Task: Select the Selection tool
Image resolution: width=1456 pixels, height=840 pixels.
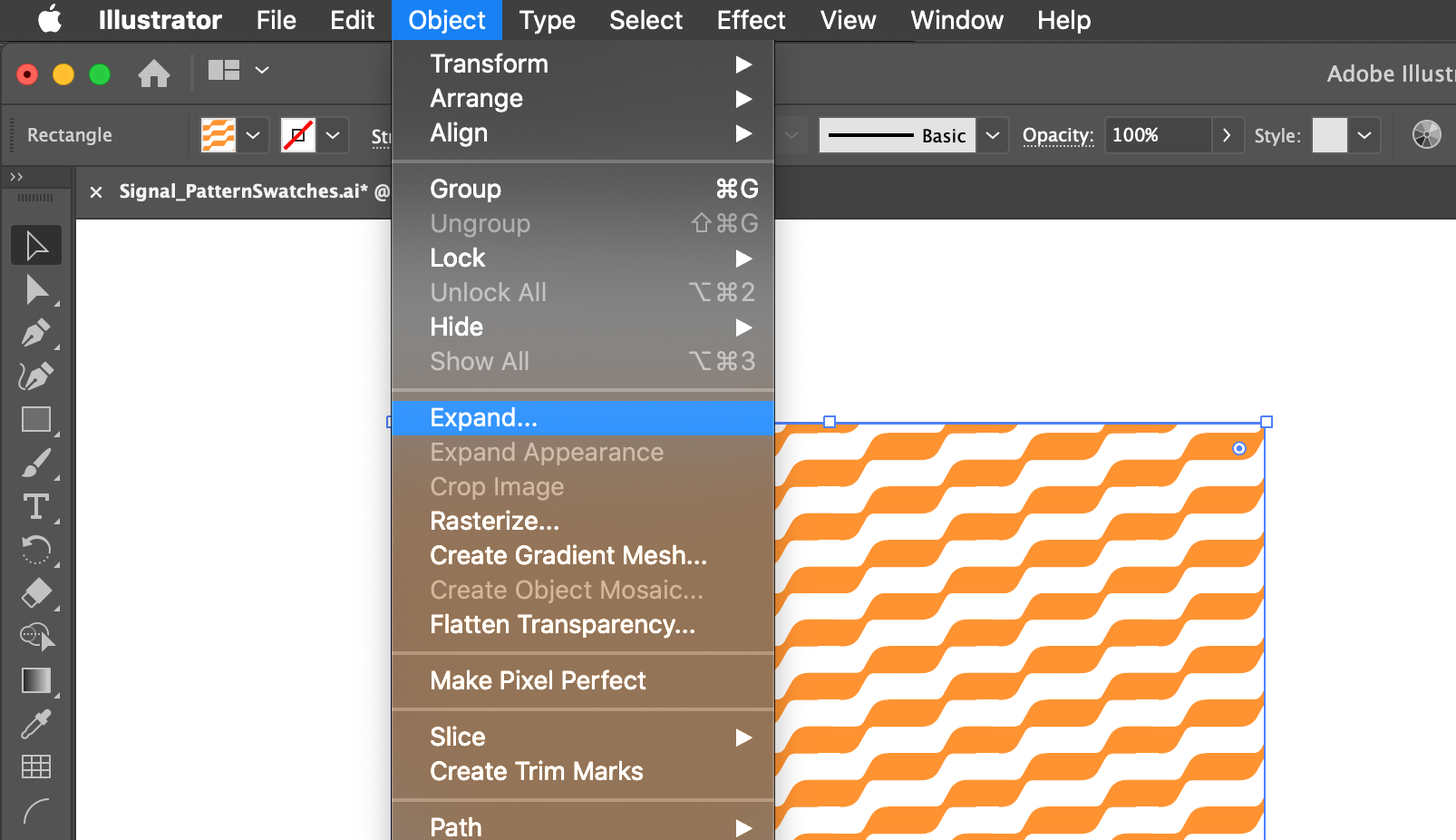Action: 35,245
